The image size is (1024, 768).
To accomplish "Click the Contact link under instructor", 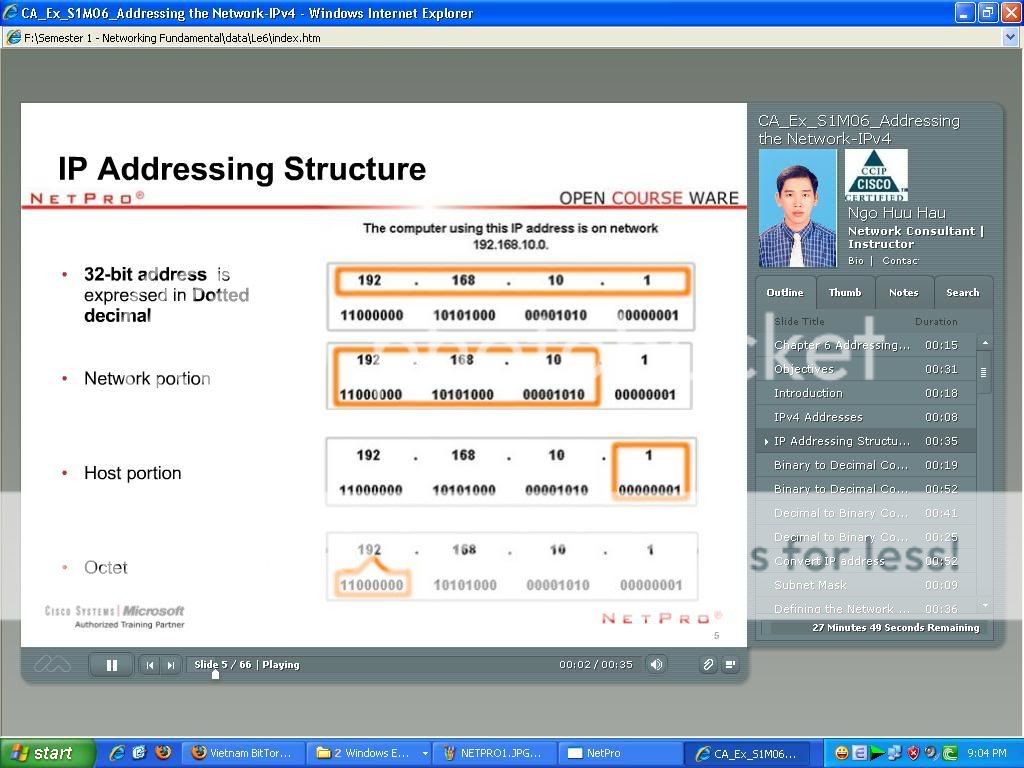I will coord(900,261).
